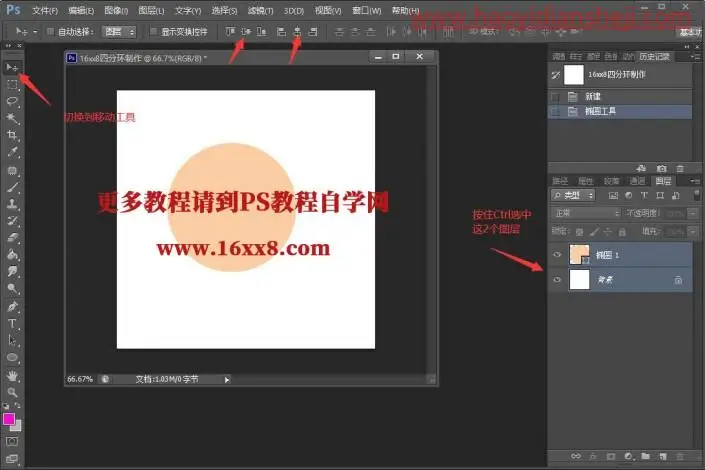Select the Hand tool

[12, 376]
